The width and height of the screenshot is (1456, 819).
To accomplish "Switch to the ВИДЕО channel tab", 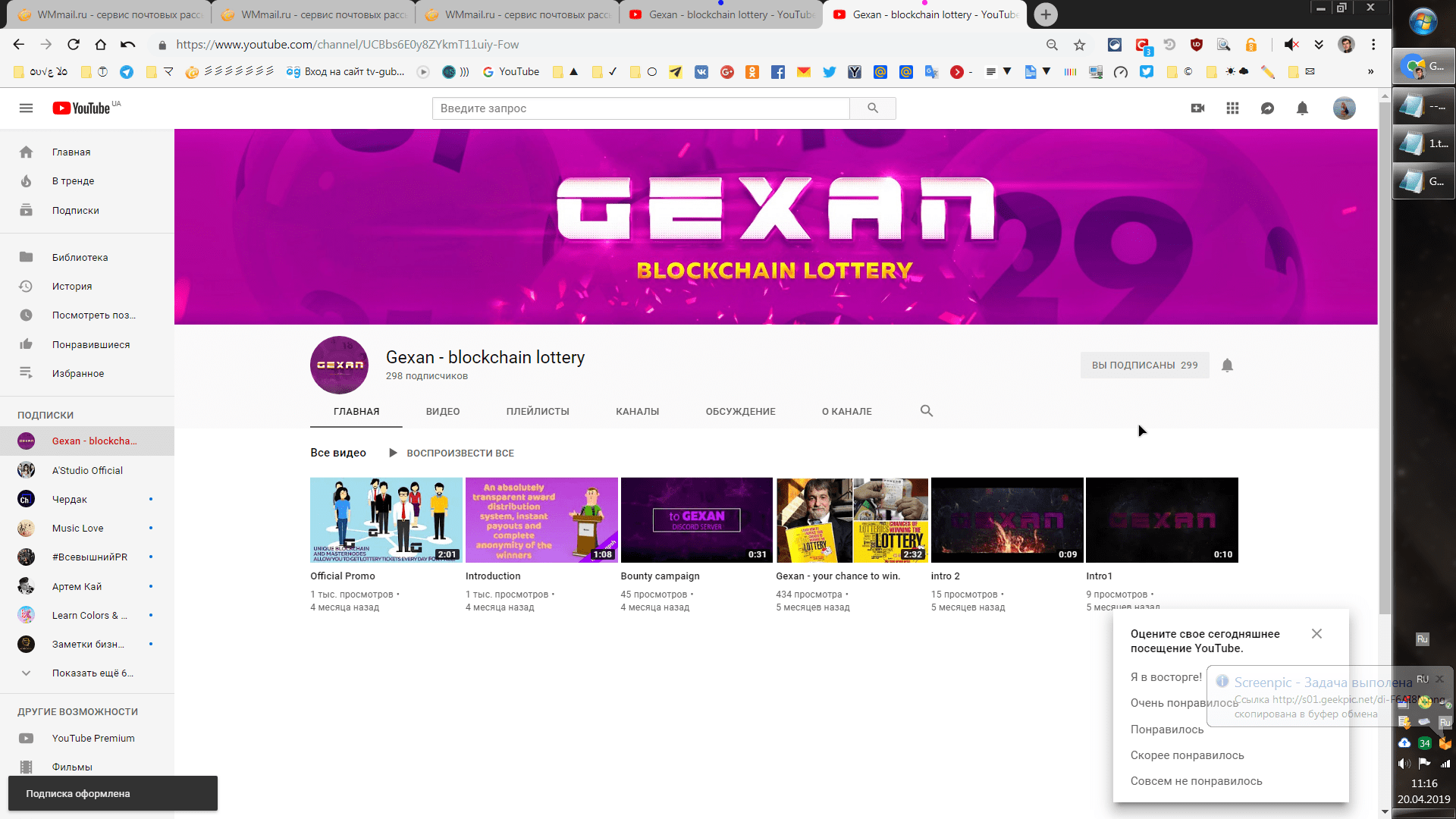I will 443,412.
